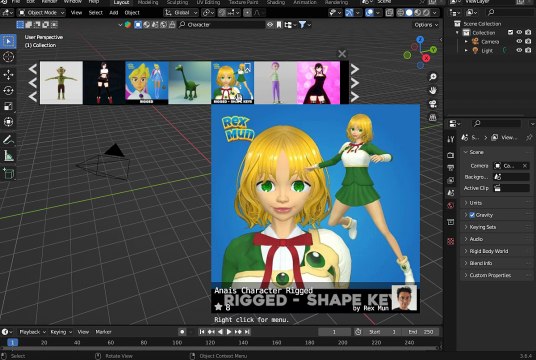Select the green dinosaur asset thumbnail

(189, 82)
